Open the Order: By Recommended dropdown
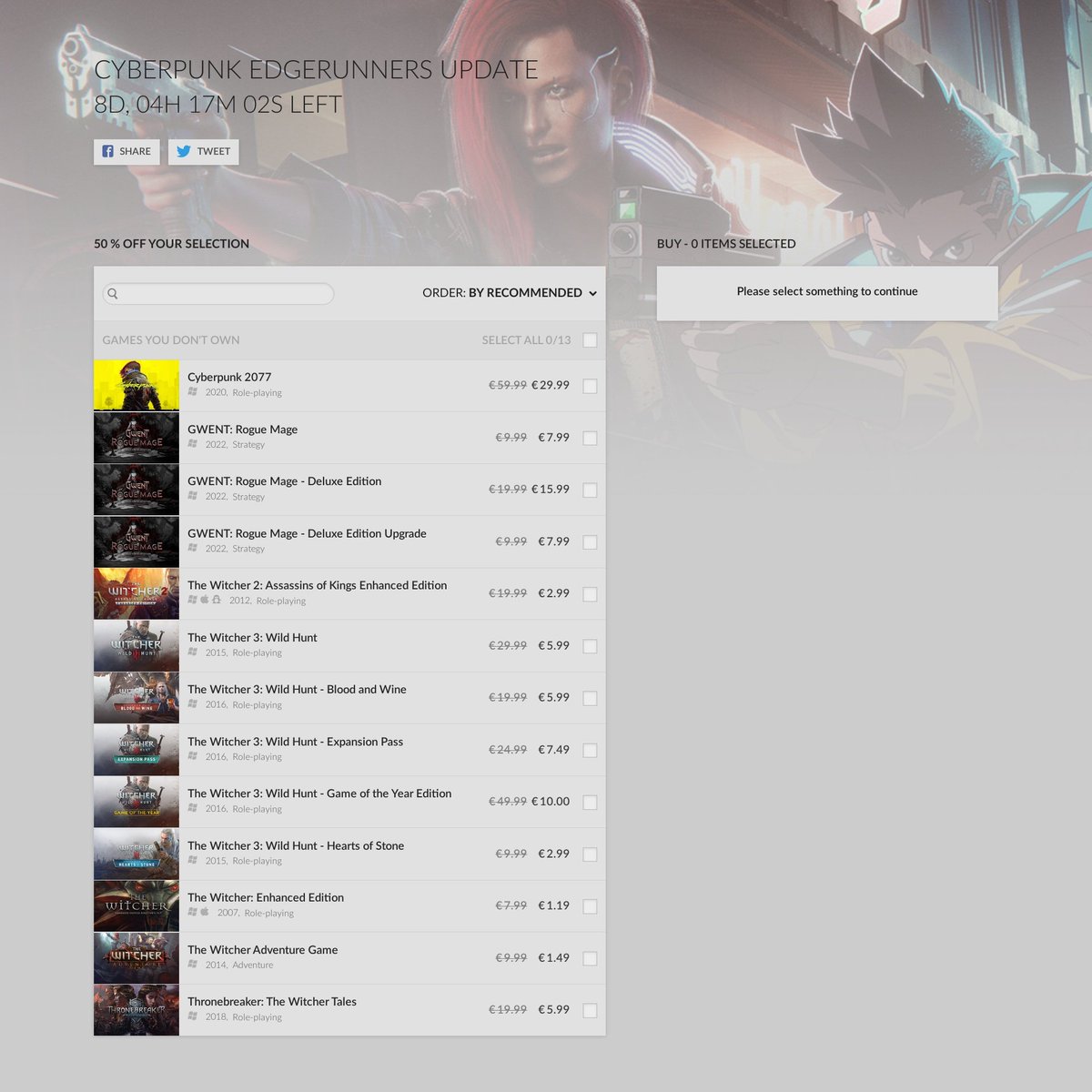1092x1092 pixels. coord(510,293)
